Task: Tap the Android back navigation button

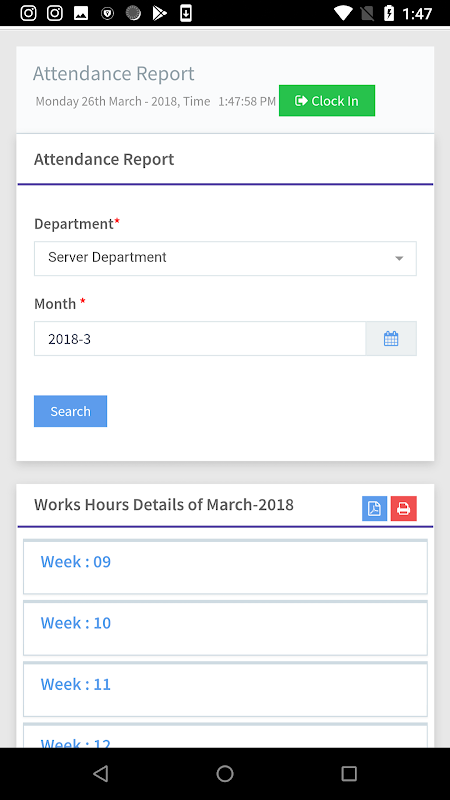Action: click(101, 773)
